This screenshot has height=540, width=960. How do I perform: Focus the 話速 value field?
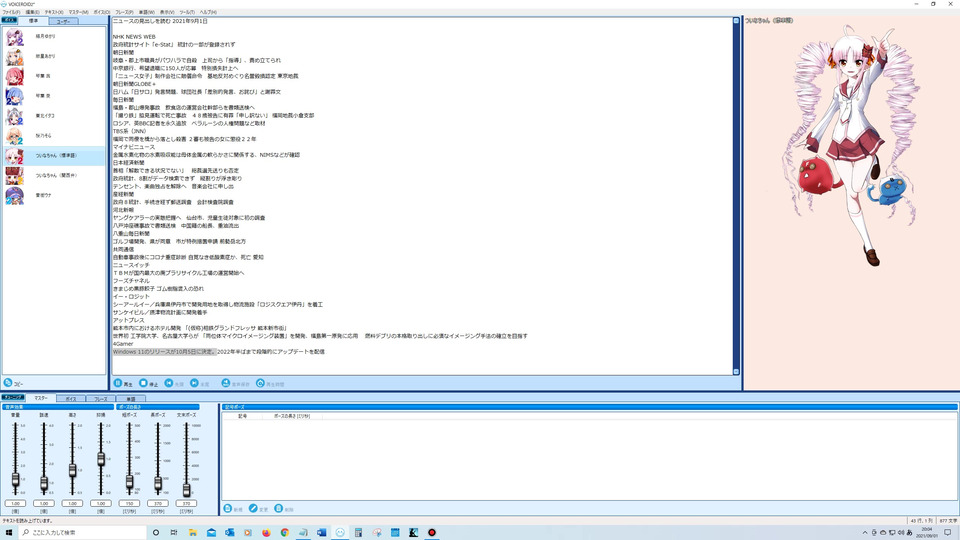click(x=44, y=503)
